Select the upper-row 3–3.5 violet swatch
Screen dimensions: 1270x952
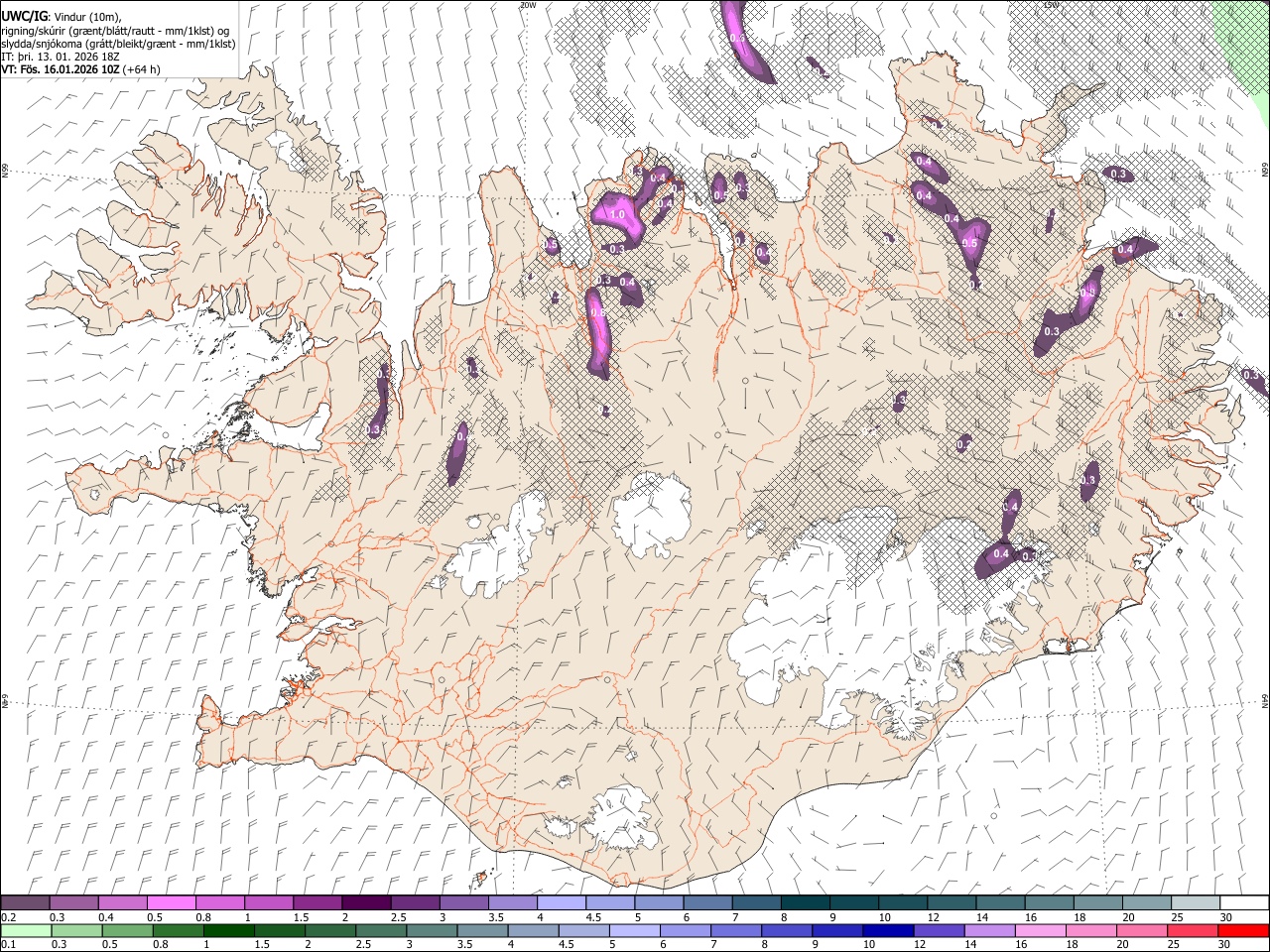tap(464, 903)
